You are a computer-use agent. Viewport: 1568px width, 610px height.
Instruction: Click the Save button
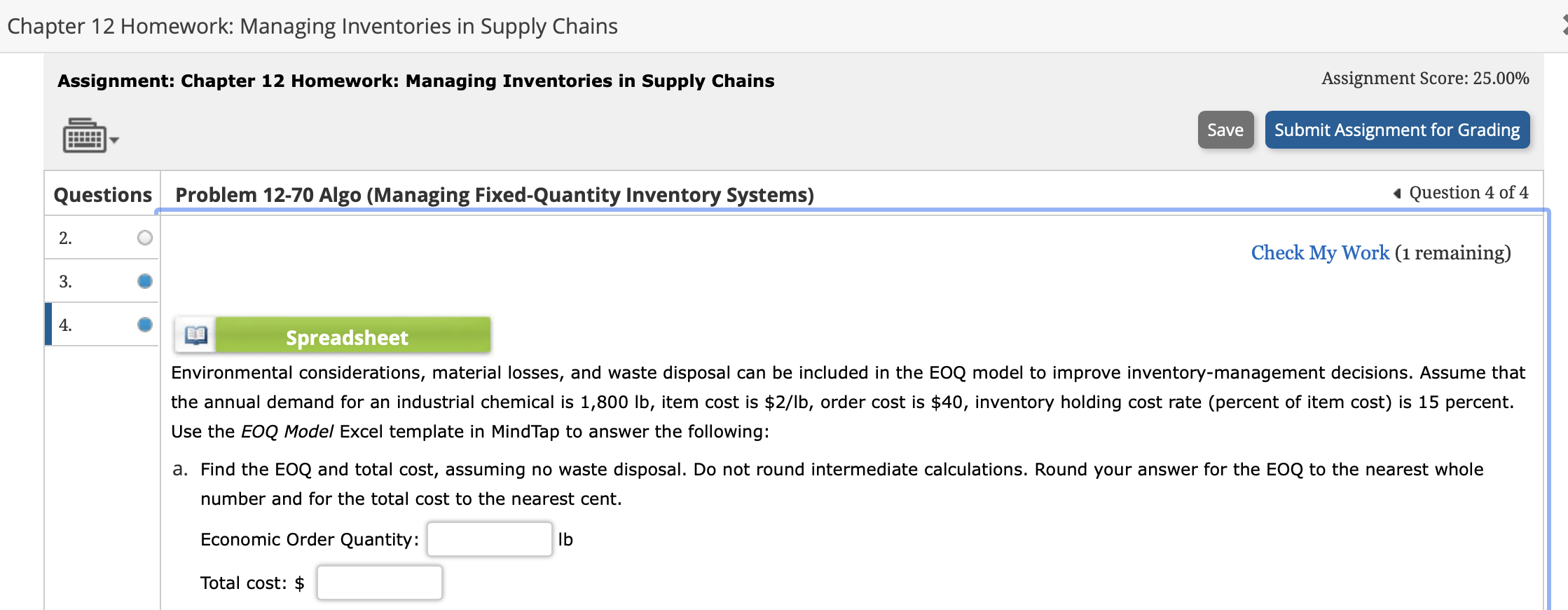tap(1225, 130)
